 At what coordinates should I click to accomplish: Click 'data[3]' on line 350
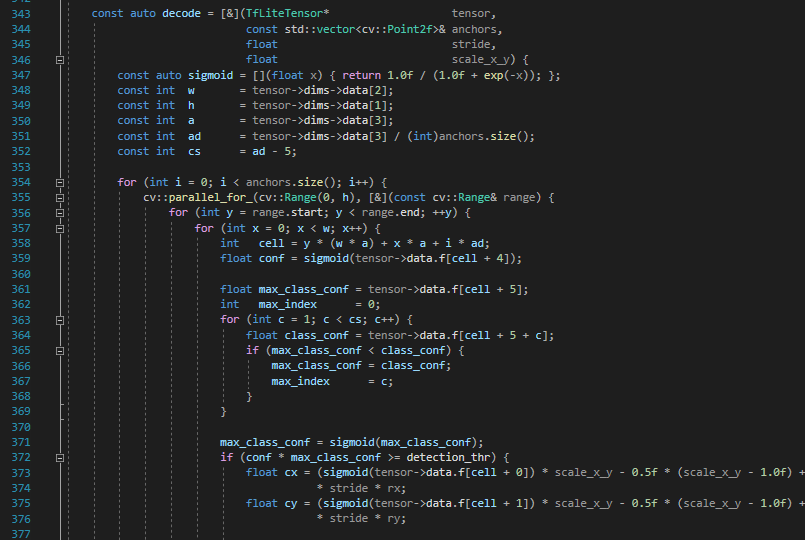pyautogui.click(x=365, y=121)
